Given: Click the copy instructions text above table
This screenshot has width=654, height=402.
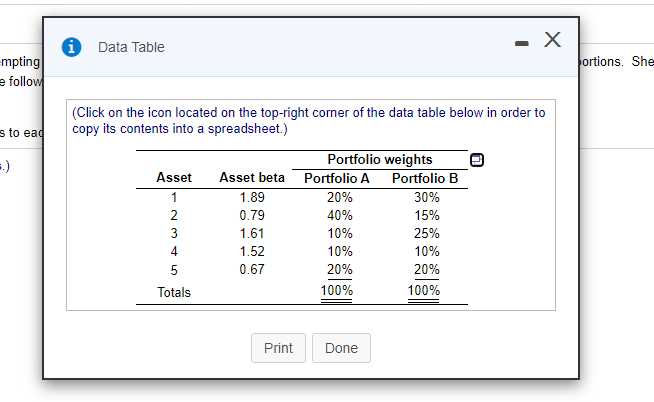Looking at the screenshot, I should tap(309, 121).
